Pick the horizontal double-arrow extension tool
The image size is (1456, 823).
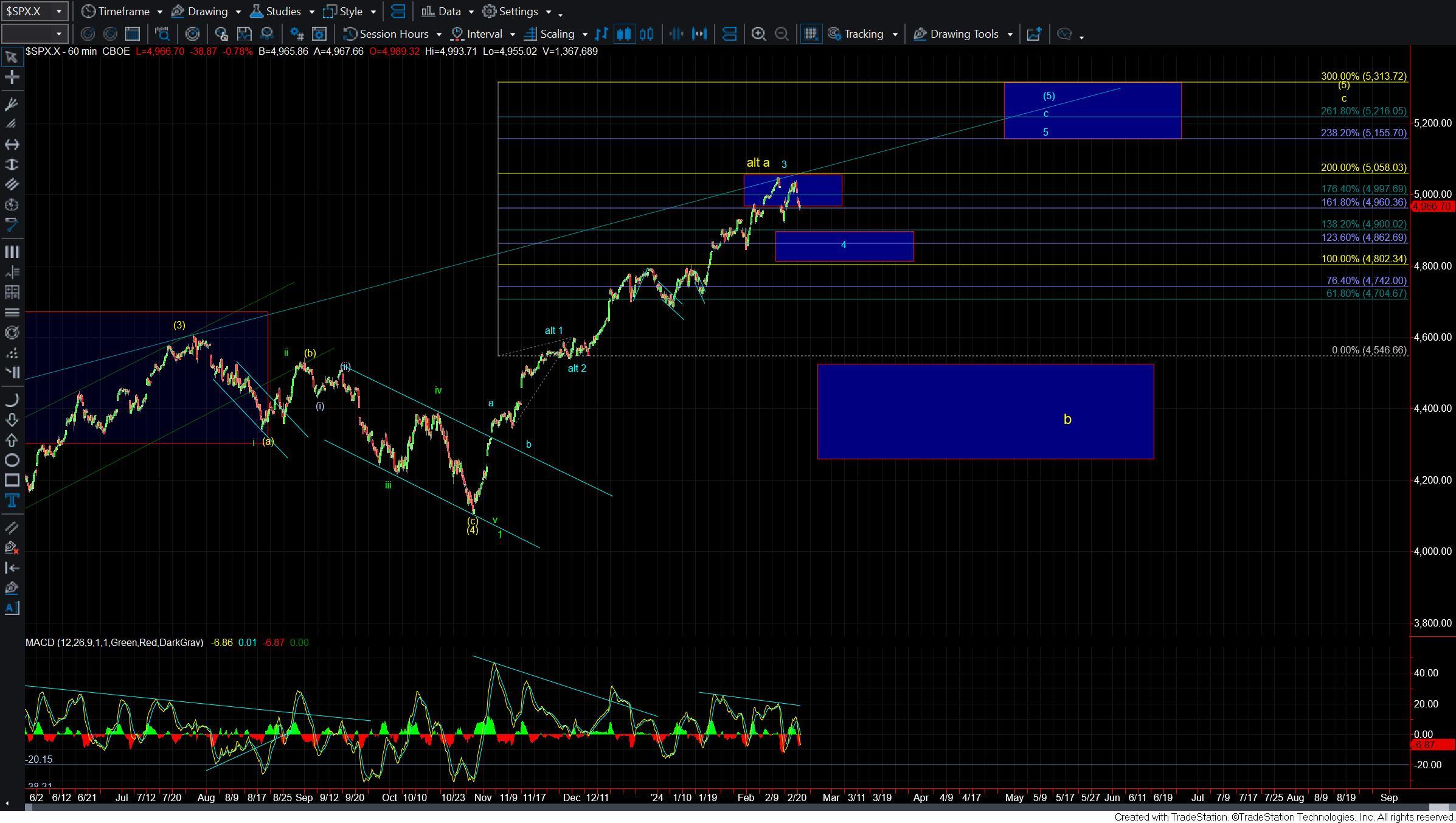12,144
